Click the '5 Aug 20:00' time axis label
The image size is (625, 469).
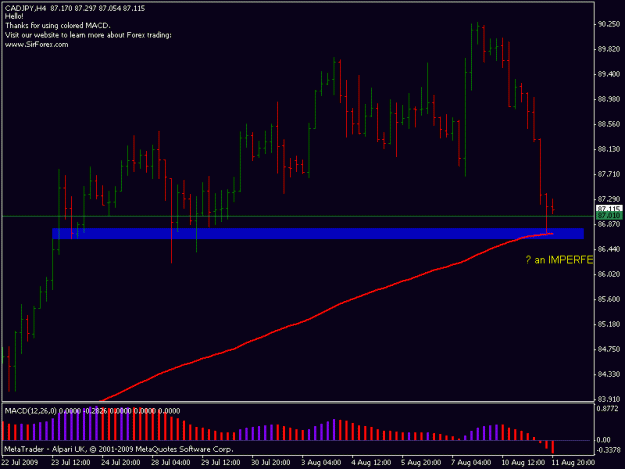[421, 463]
